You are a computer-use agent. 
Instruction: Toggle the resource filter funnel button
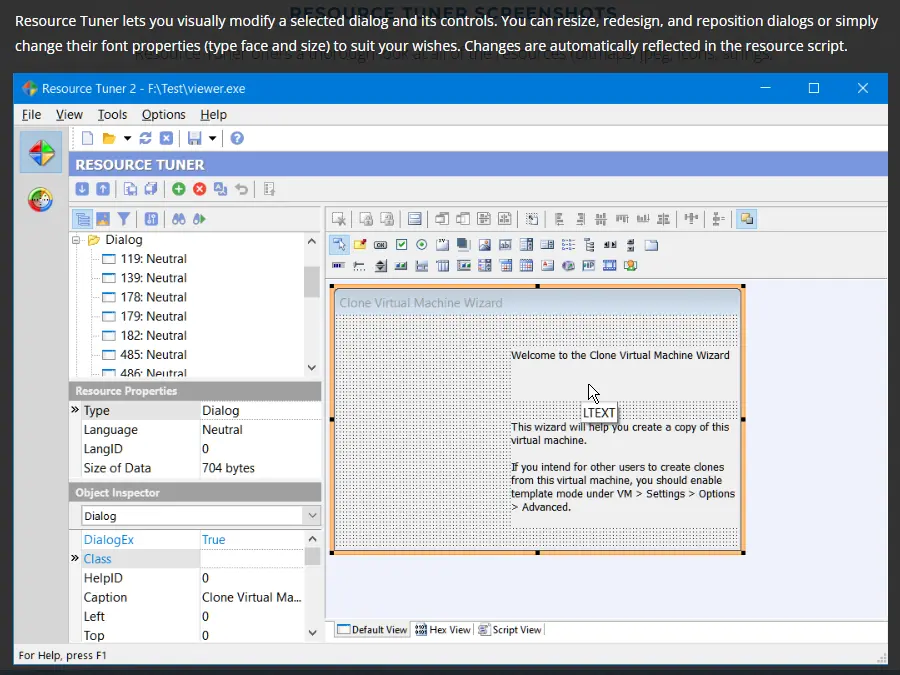pyautogui.click(x=123, y=219)
